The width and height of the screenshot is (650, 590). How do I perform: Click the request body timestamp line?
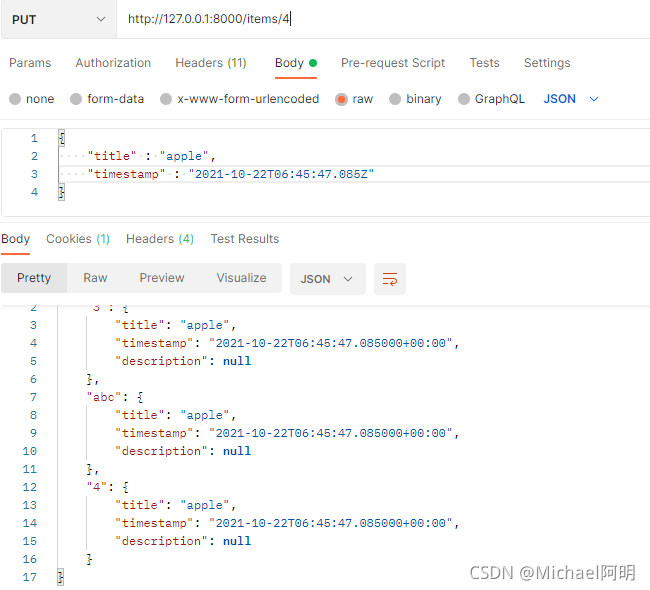(x=230, y=174)
